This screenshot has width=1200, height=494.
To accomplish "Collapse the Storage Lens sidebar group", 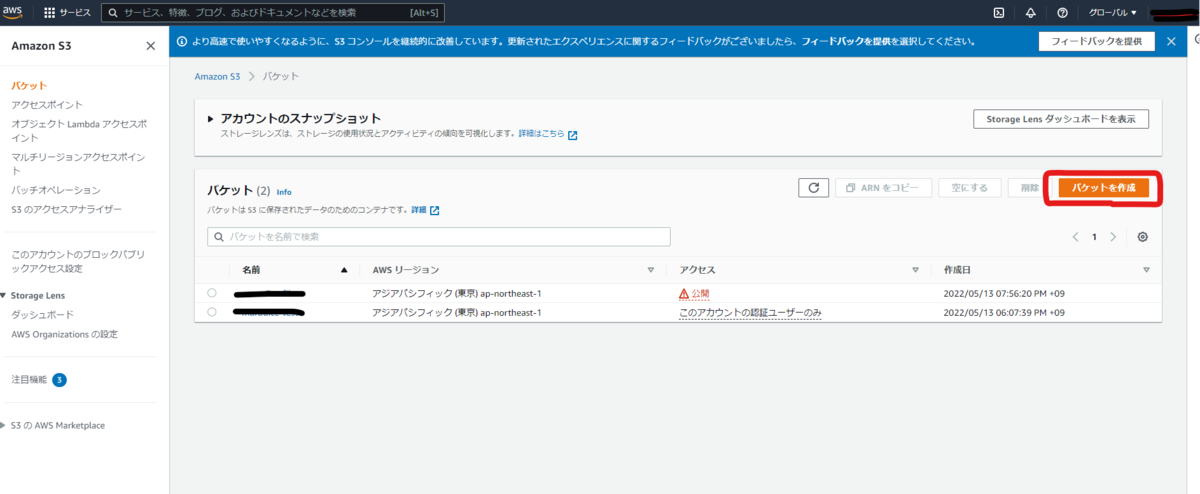I will click(x=4, y=296).
